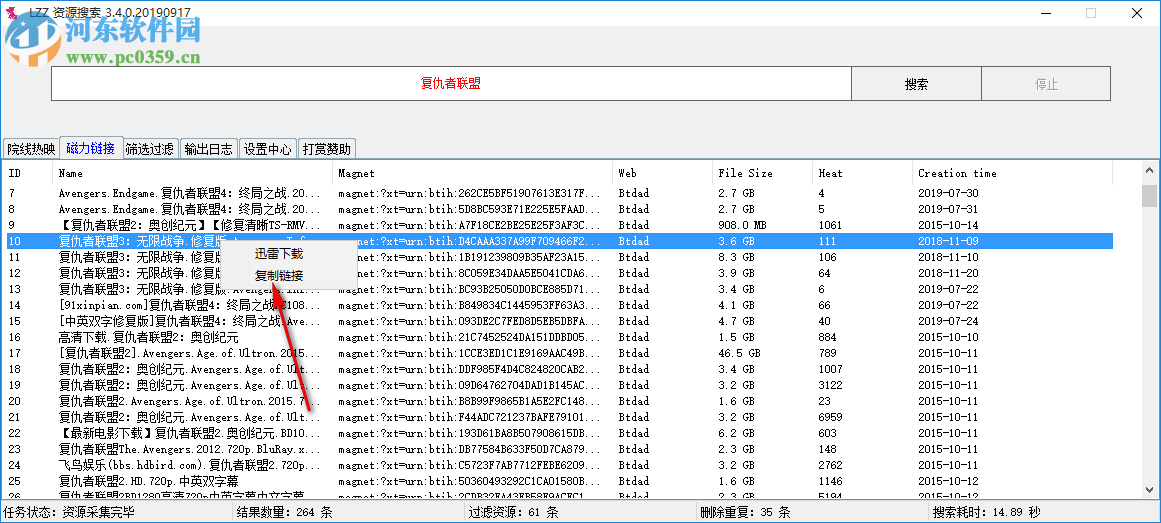This screenshot has width=1161, height=523.
Task: Select row 8 Avengers.Endgame name
Action: (190, 209)
